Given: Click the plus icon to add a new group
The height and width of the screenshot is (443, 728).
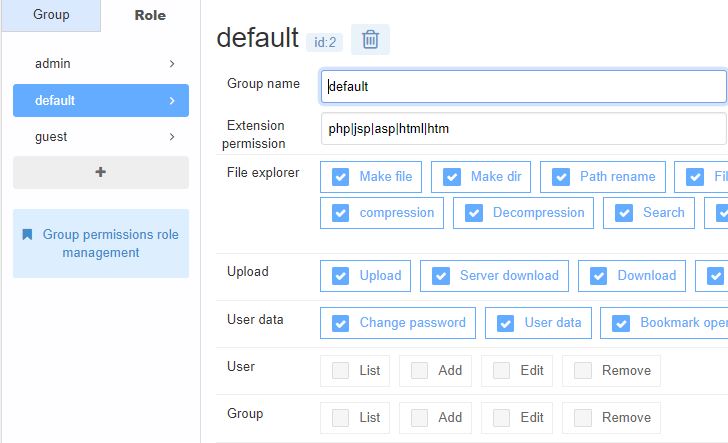Looking at the screenshot, I should [x=100, y=172].
